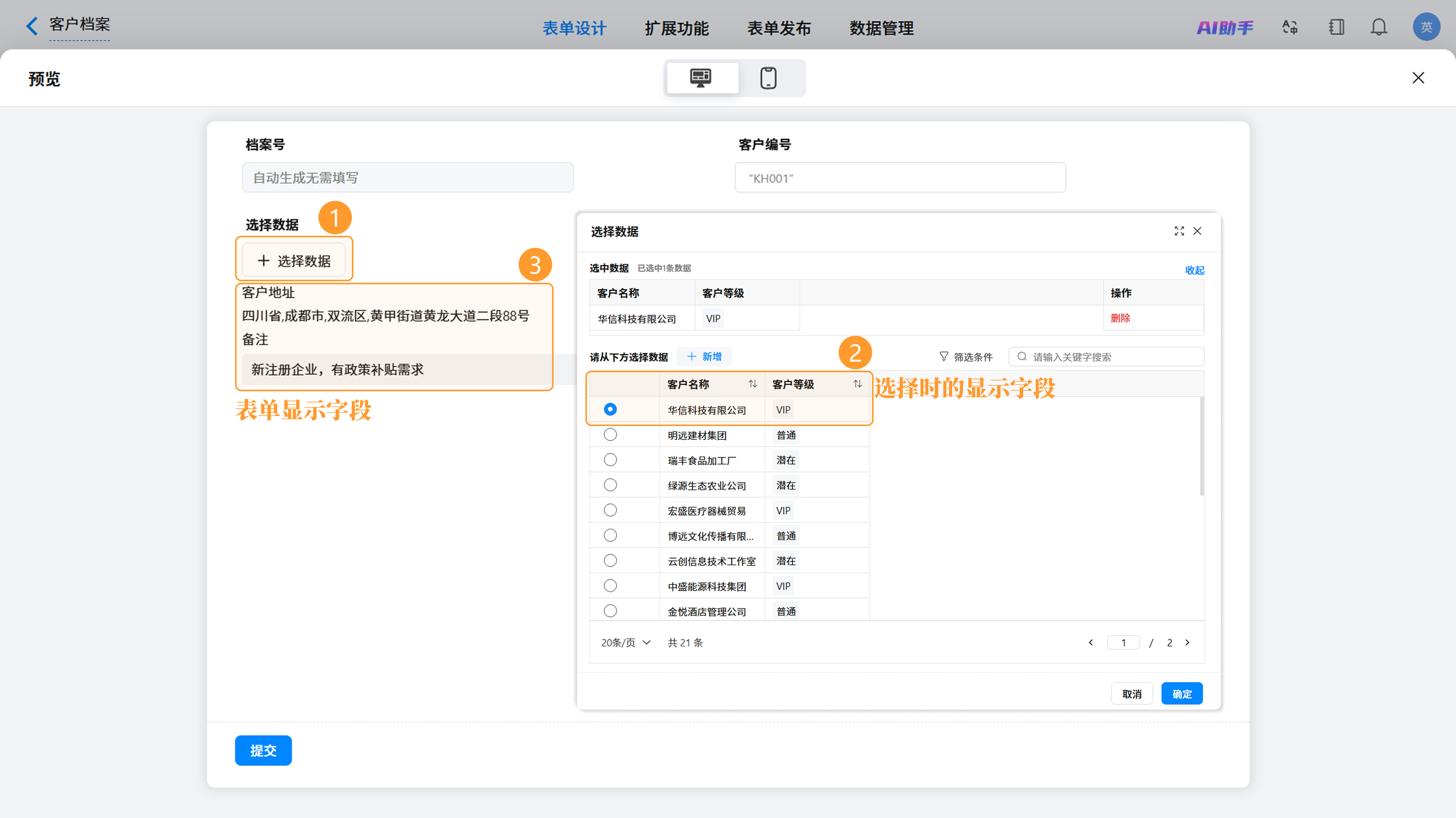Select the 明远建材集团 radio button

click(x=610, y=434)
